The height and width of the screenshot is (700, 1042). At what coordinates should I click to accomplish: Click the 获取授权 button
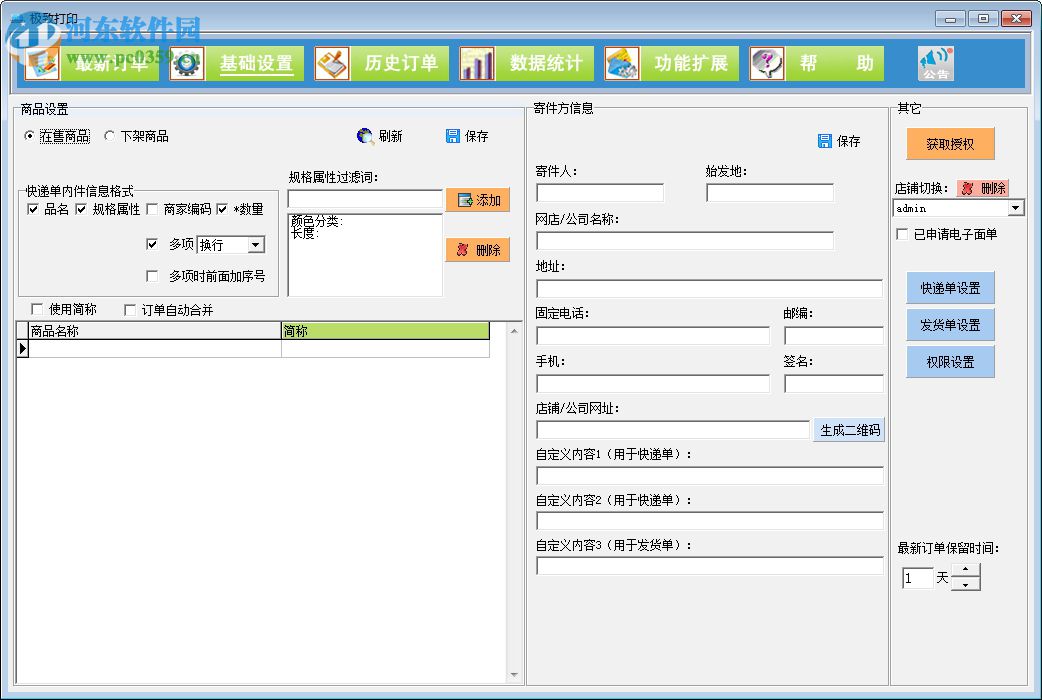[950, 144]
